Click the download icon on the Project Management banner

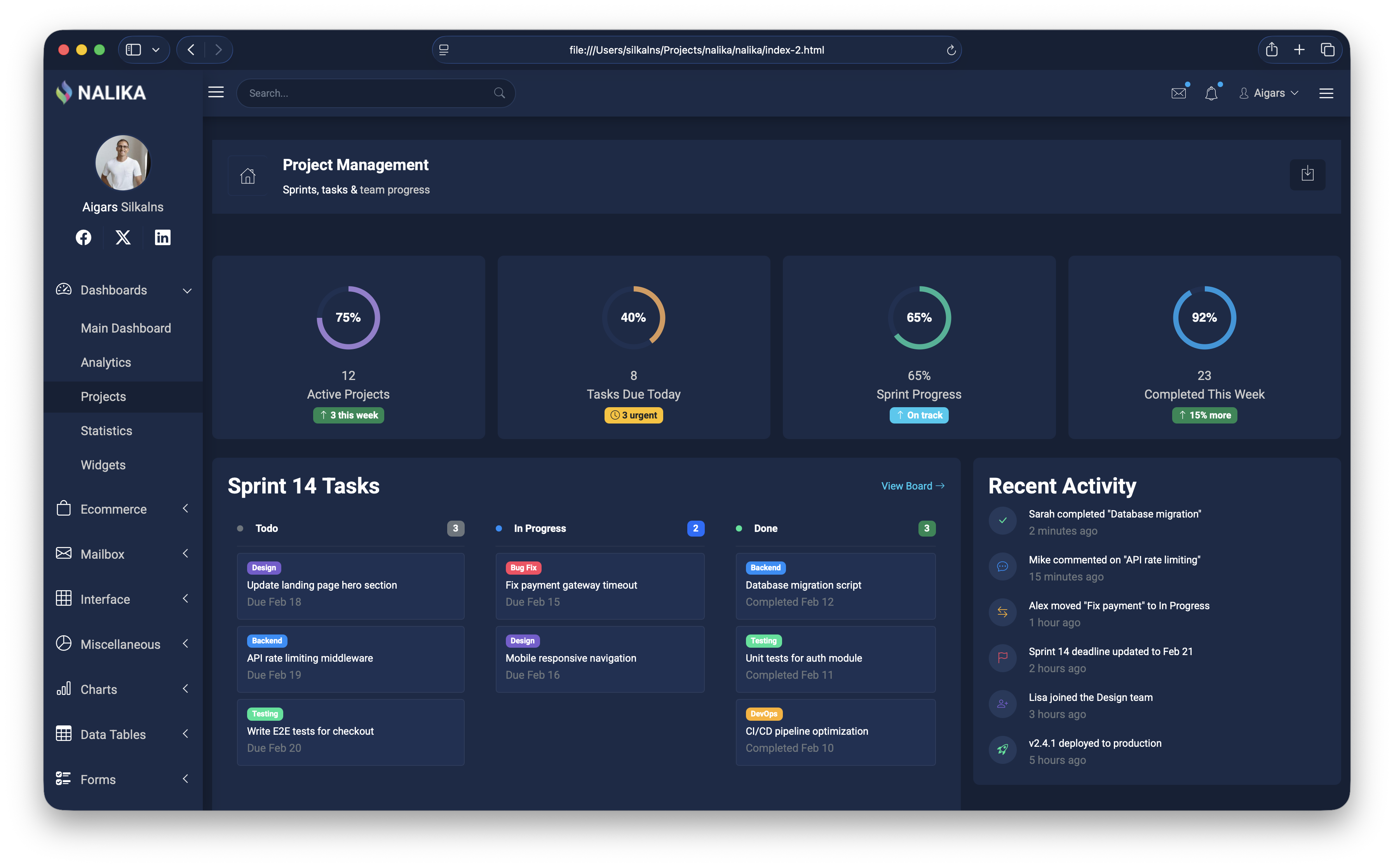(x=1308, y=174)
